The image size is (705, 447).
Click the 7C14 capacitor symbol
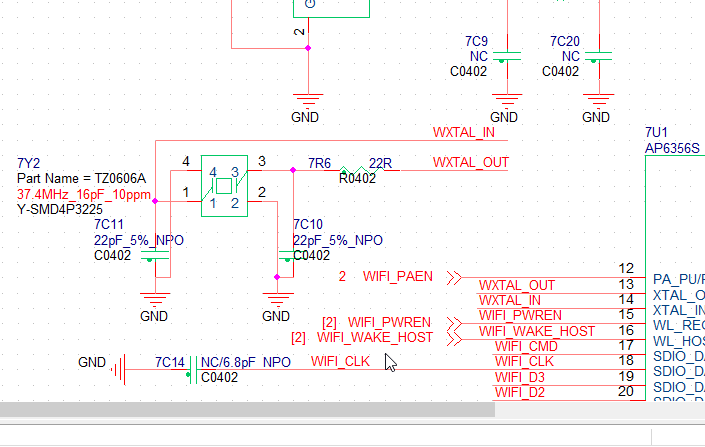189,370
